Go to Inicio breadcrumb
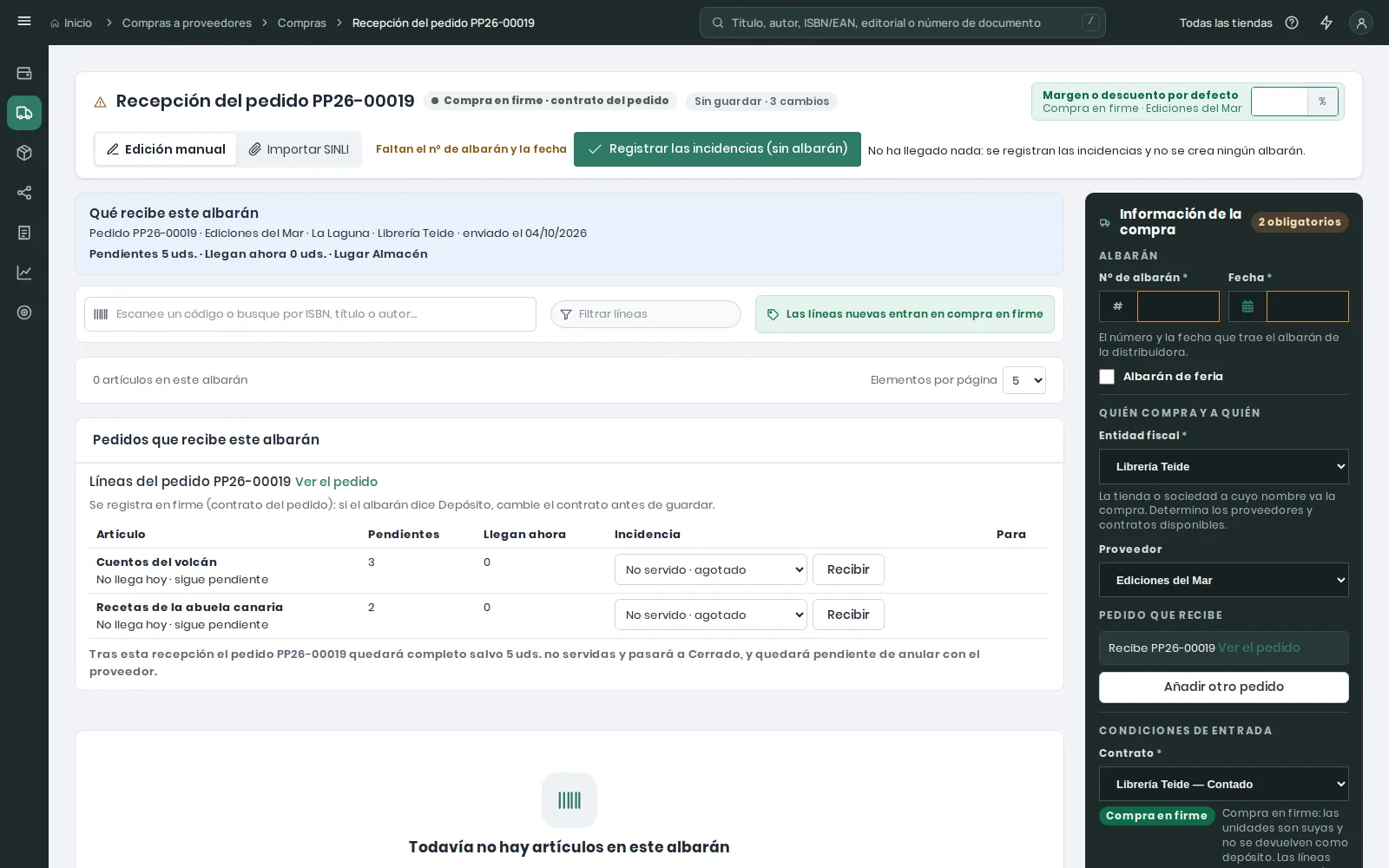The image size is (1389, 868). (x=70, y=23)
